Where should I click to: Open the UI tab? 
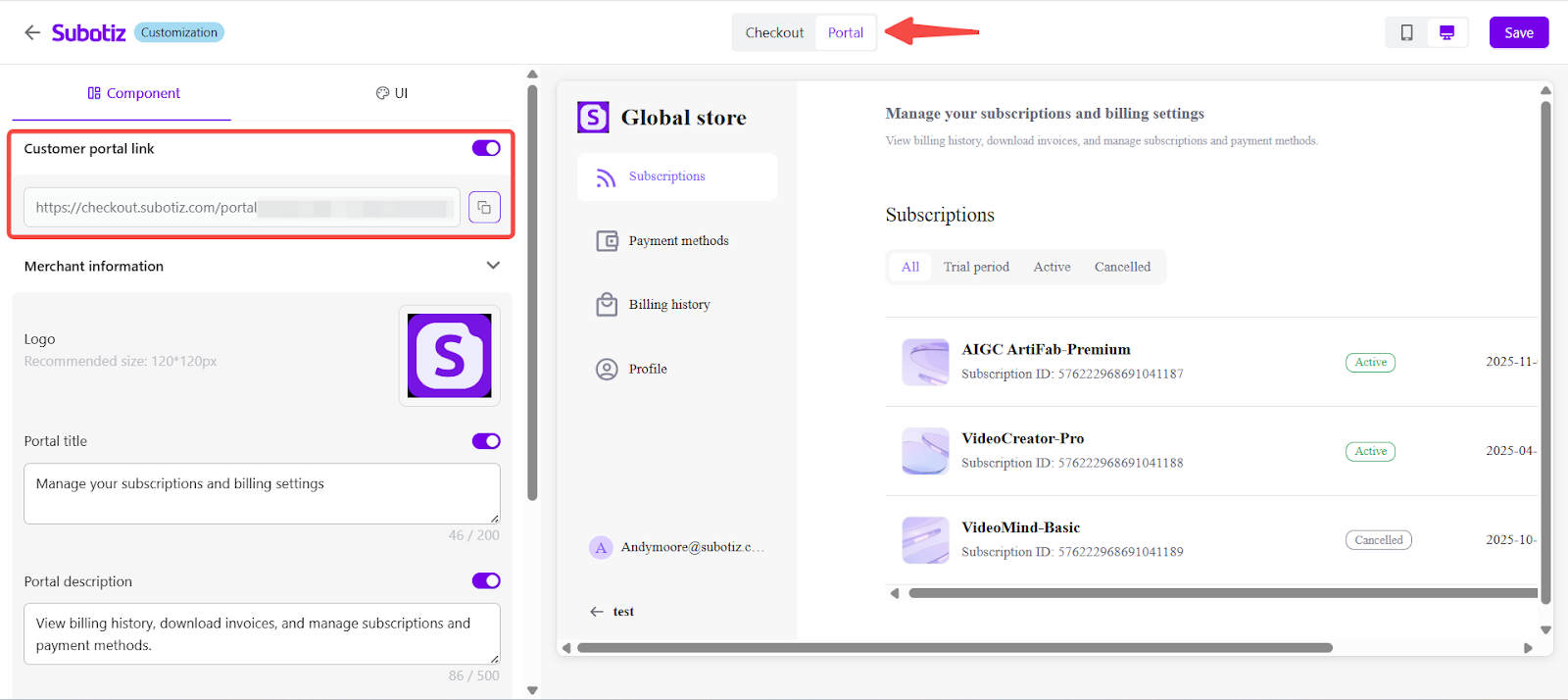click(x=392, y=93)
